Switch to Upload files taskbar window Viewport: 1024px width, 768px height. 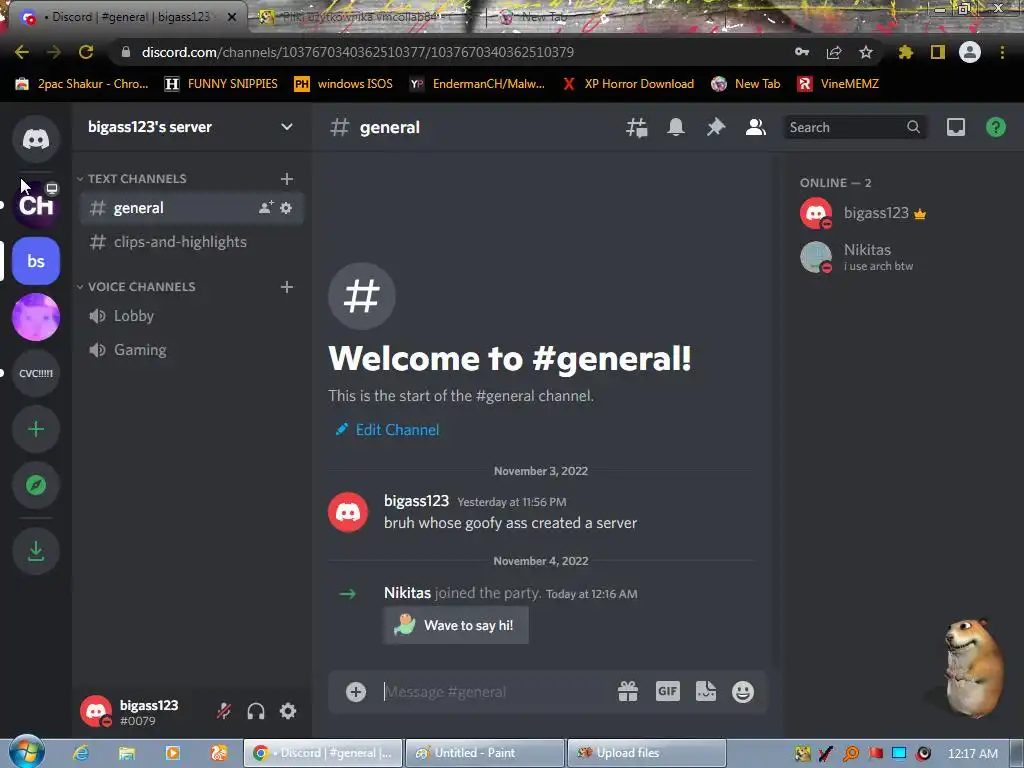[647, 753]
